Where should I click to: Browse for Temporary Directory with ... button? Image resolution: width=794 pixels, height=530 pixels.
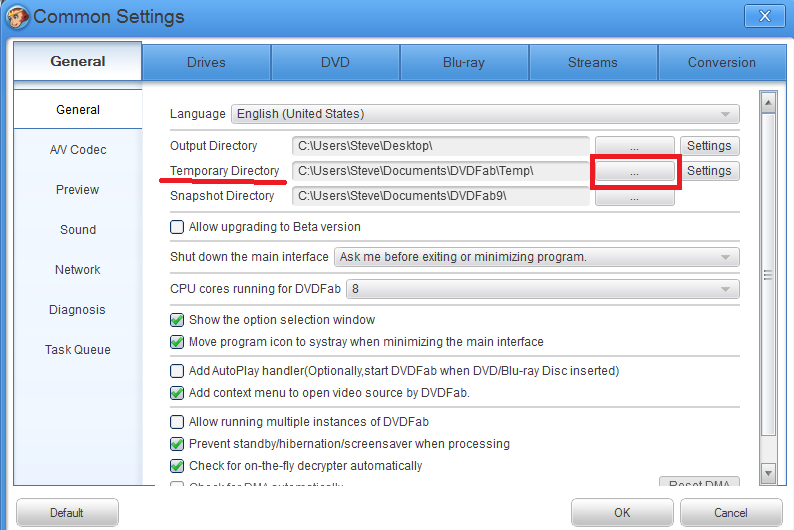(634, 171)
